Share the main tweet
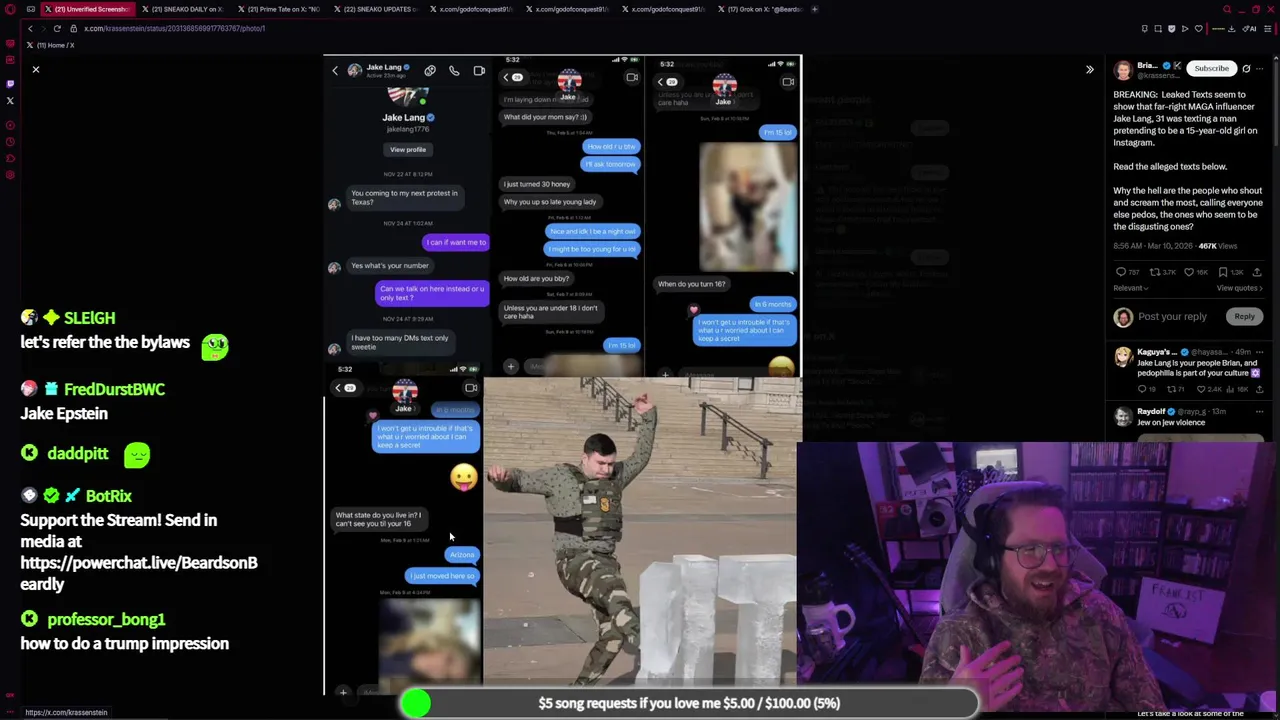 pyautogui.click(x=1257, y=272)
